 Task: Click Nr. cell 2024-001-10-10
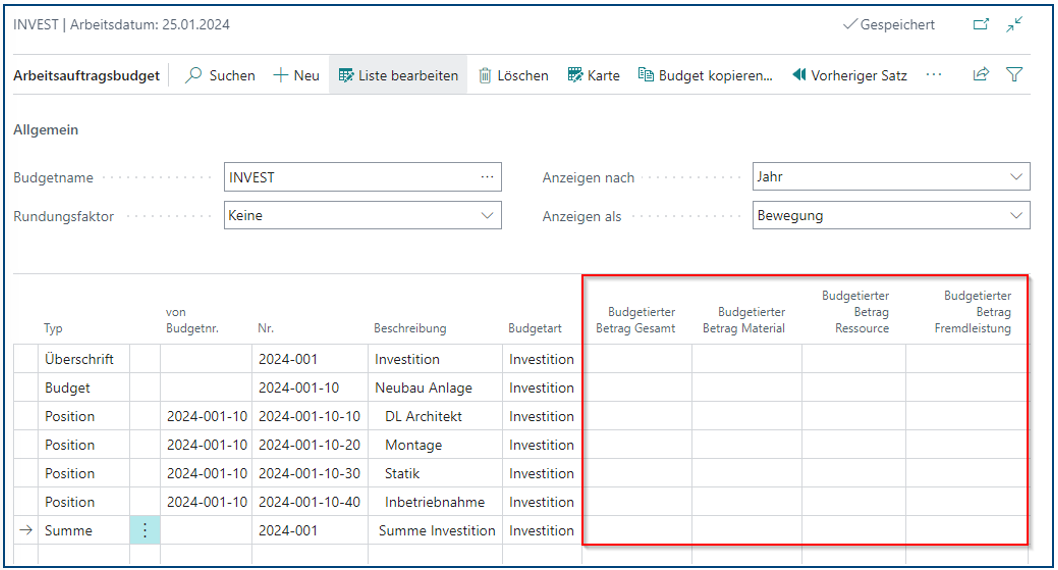(x=310, y=416)
